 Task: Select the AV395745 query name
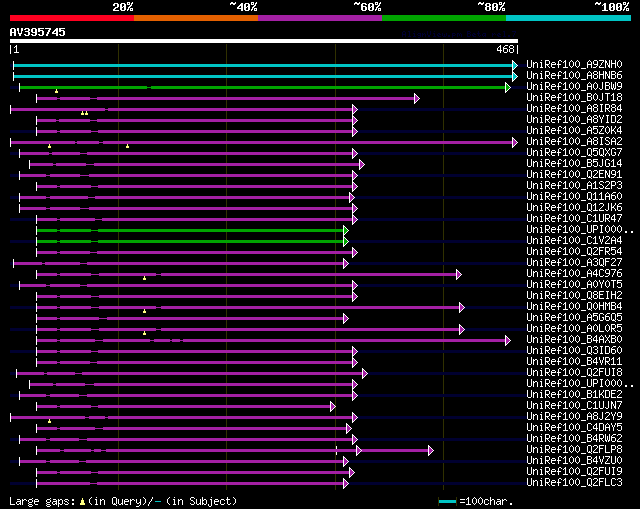[x=38, y=32]
